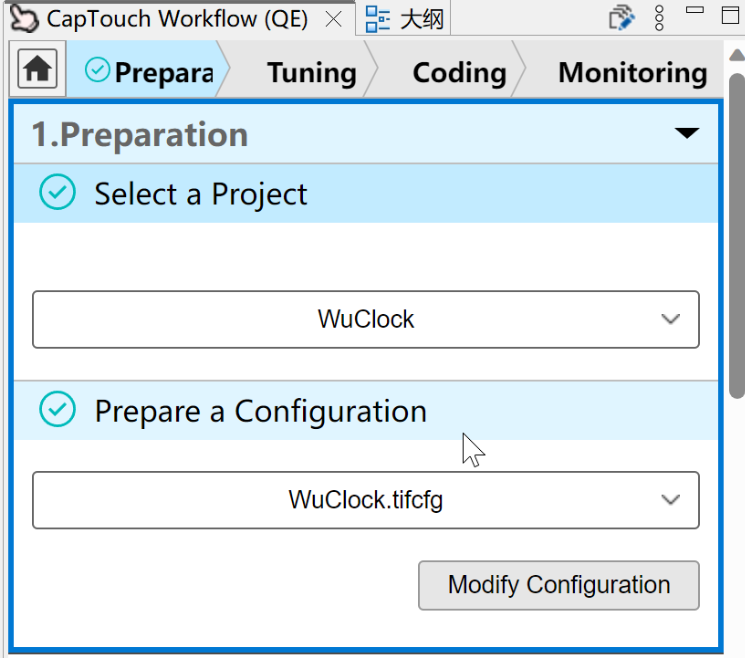The width and height of the screenshot is (745, 658).
Task: Click the edit icon in the view toolbar
Action: coord(622,18)
